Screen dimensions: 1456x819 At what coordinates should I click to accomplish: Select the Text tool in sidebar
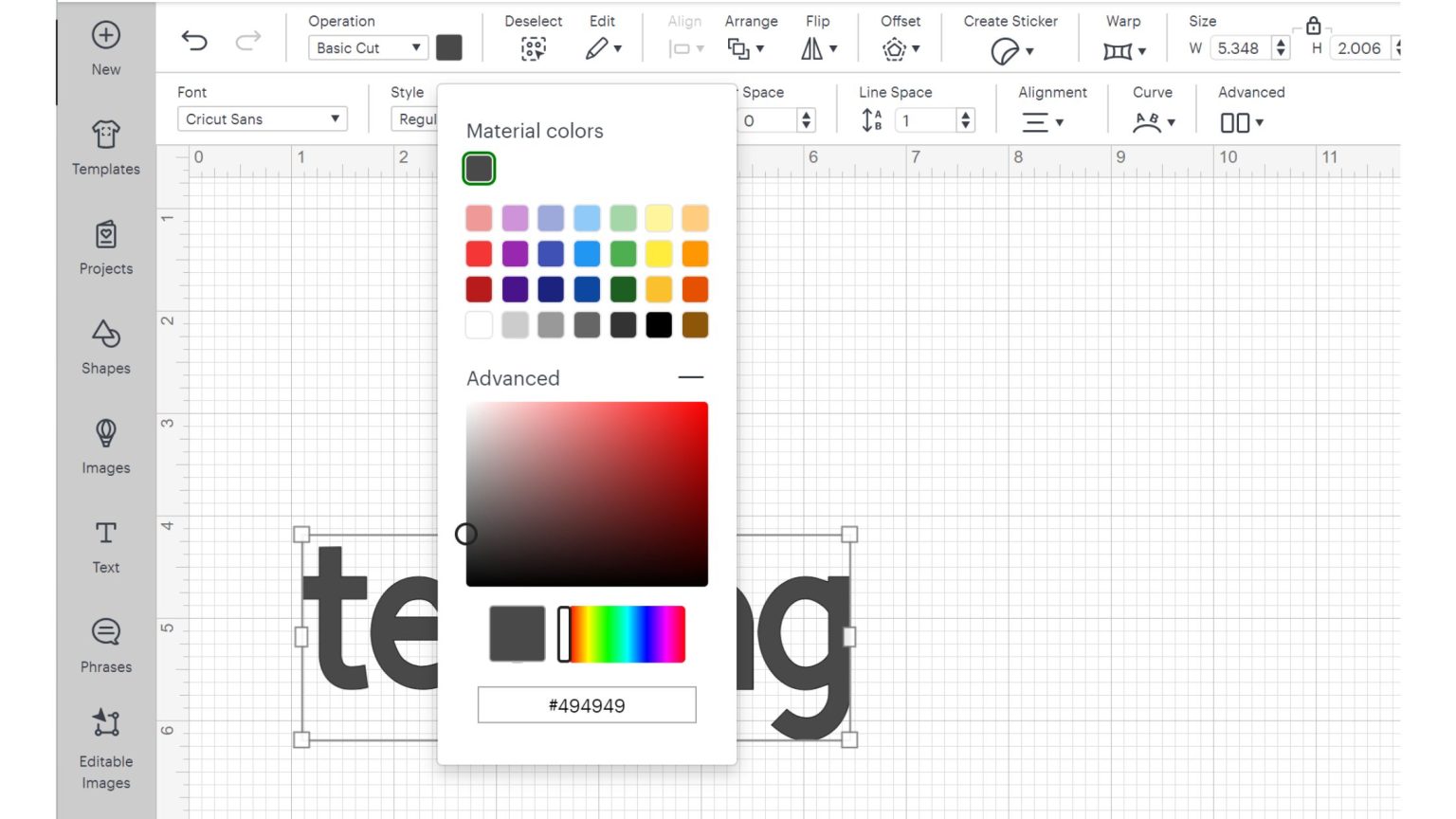click(106, 546)
